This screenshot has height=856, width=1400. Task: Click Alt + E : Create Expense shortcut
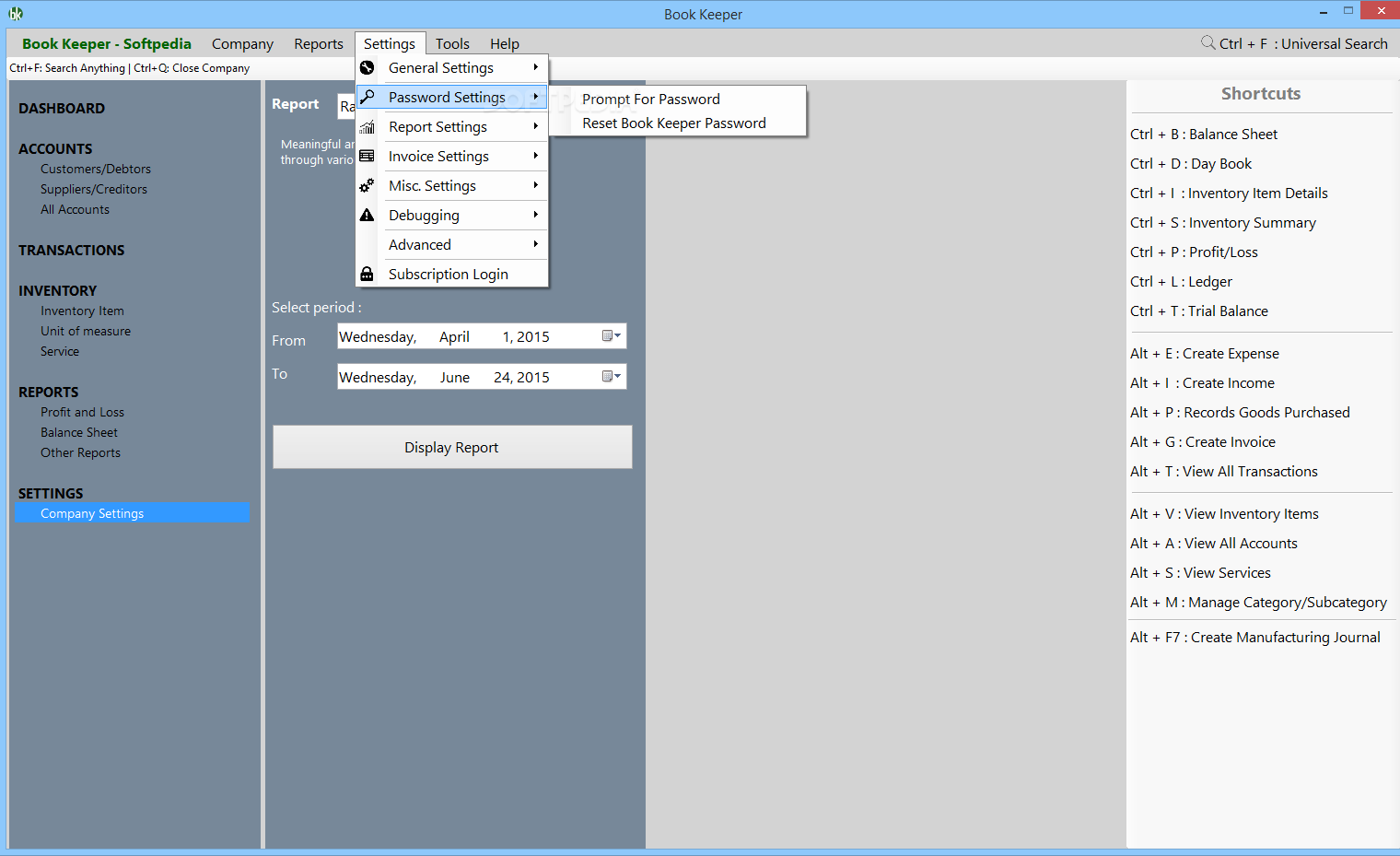click(1205, 353)
